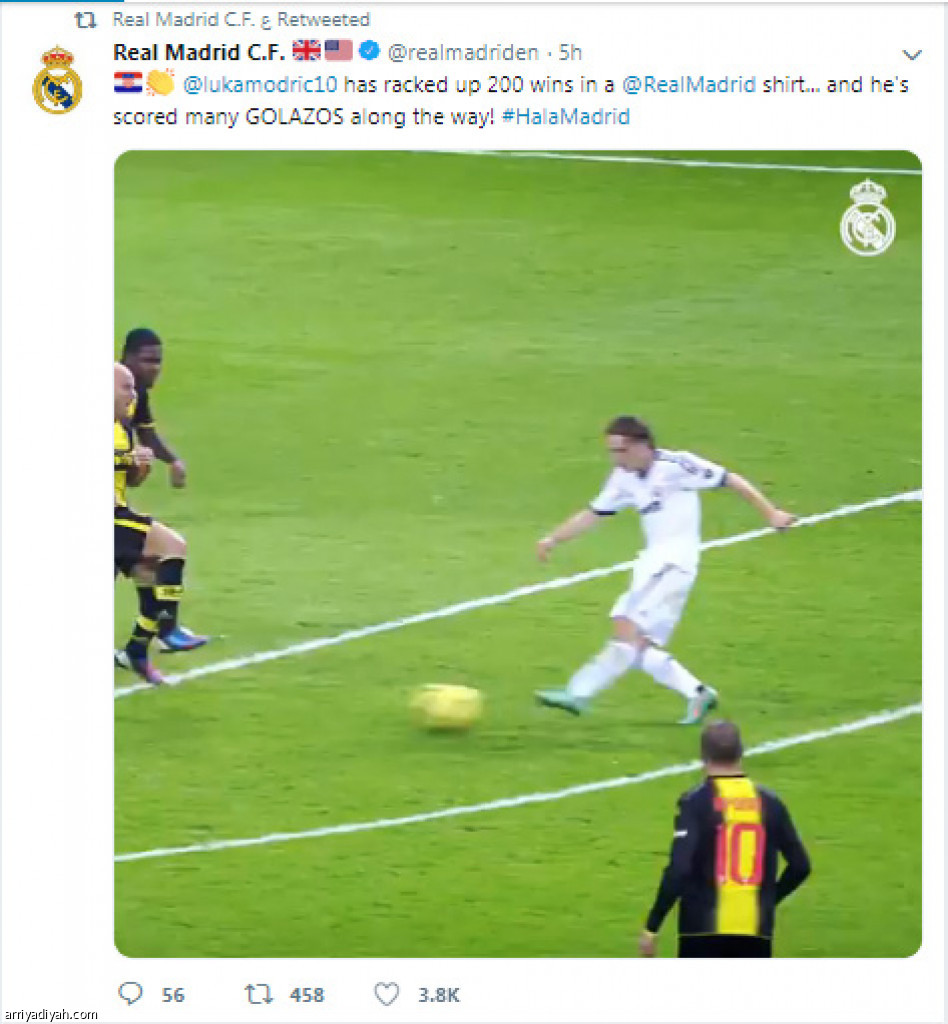Click the Real Madrid C.F. Retweeted label
Viewport: 948px width, 1024px height.
[241, 20]
